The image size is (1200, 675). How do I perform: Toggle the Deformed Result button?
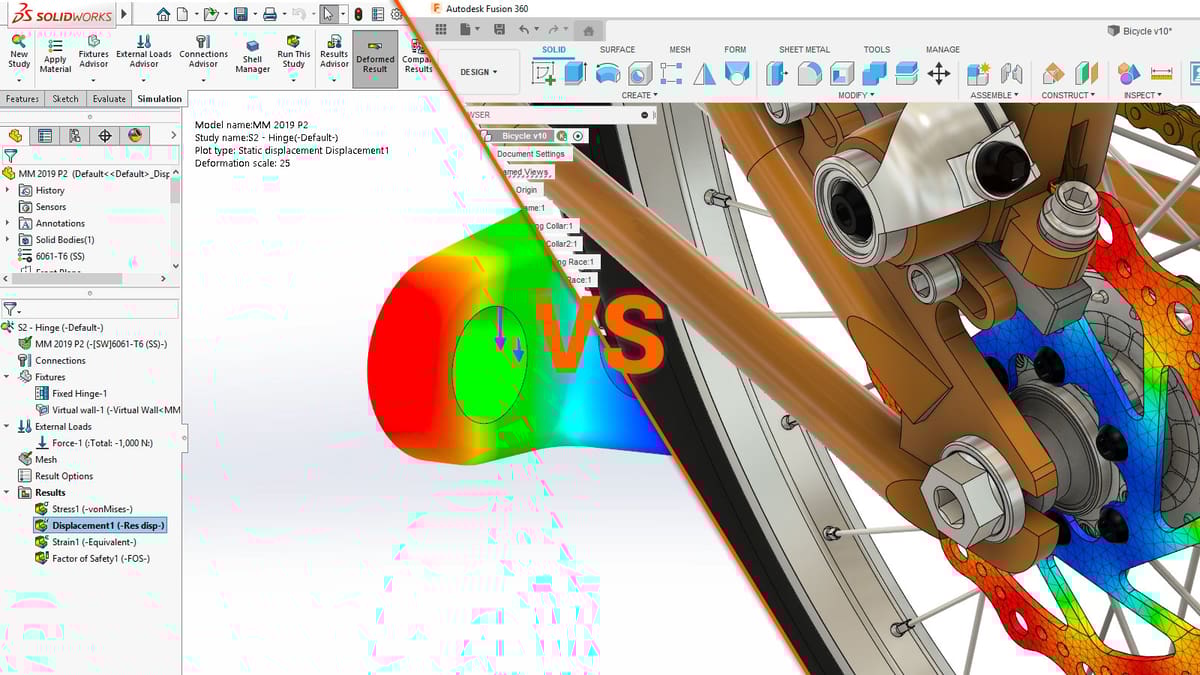375,57
